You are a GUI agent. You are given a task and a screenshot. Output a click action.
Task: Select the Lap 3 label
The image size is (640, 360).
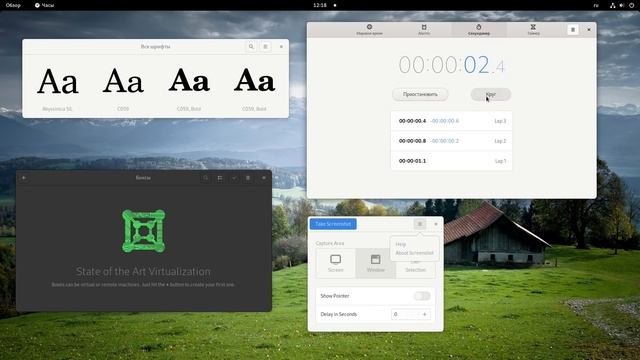[500, 121]
